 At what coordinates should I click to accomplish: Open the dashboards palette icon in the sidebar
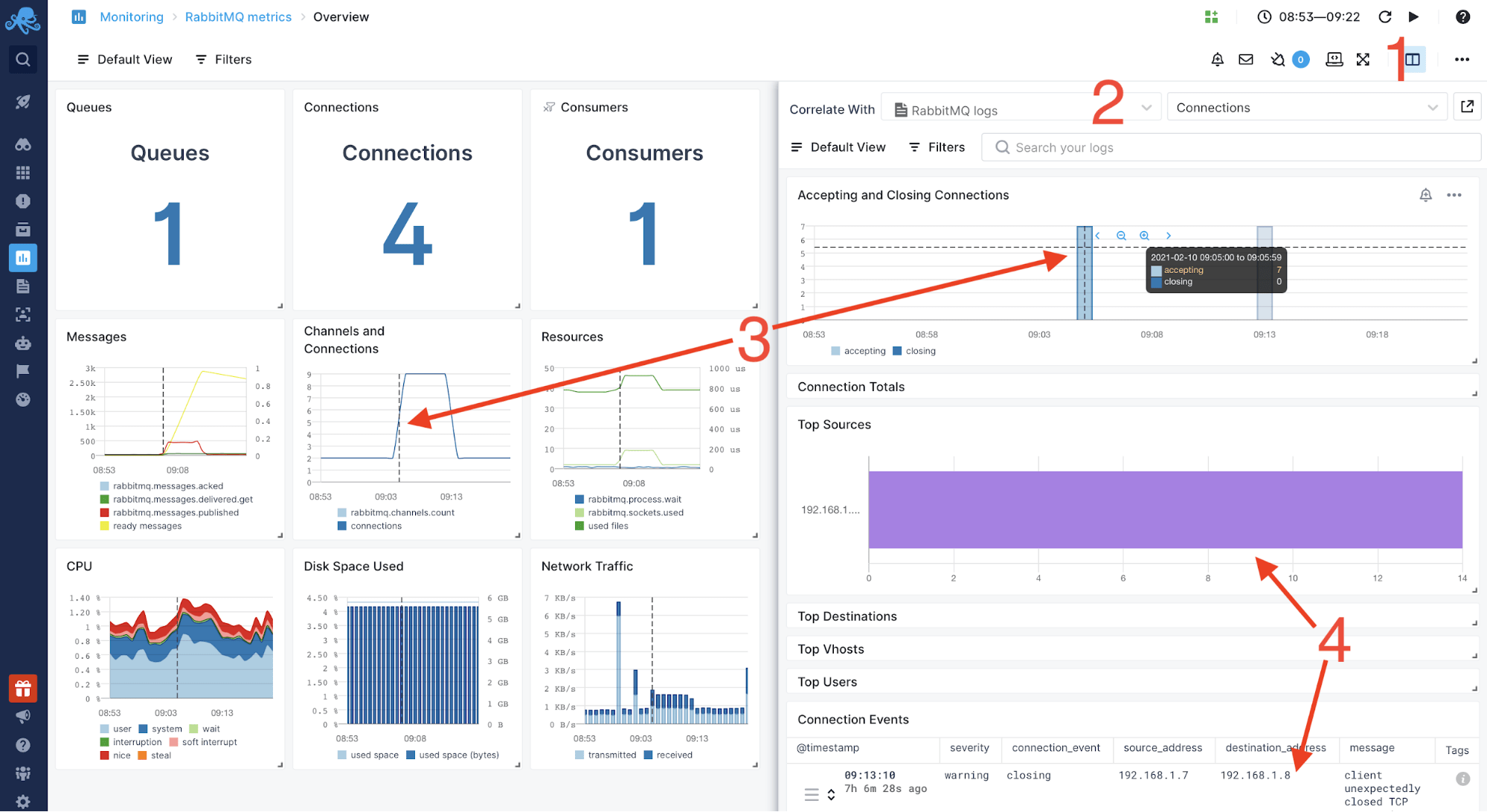coord(23,399)
